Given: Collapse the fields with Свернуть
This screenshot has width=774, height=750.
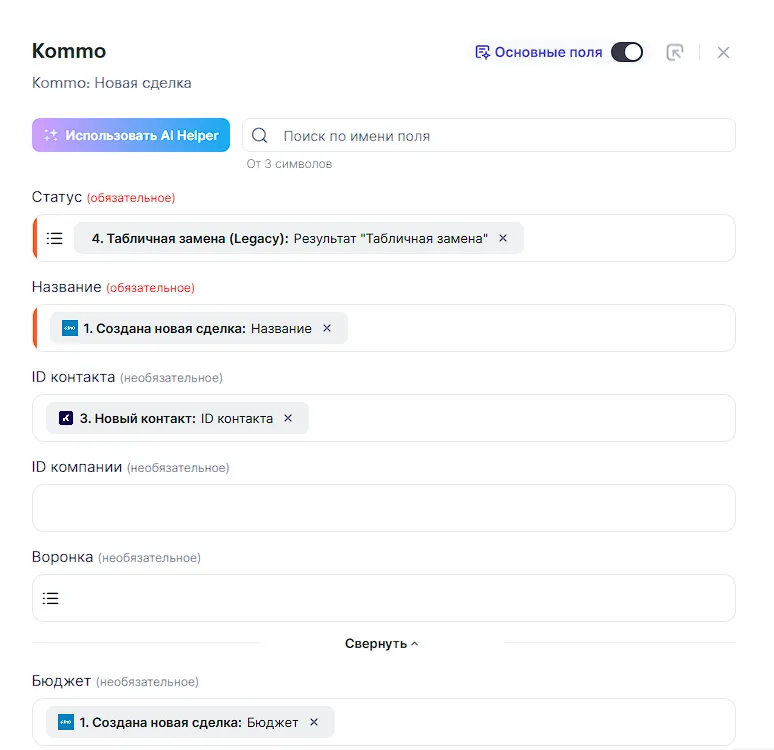Looking at the screenshot, I should (x=382, y=644).
